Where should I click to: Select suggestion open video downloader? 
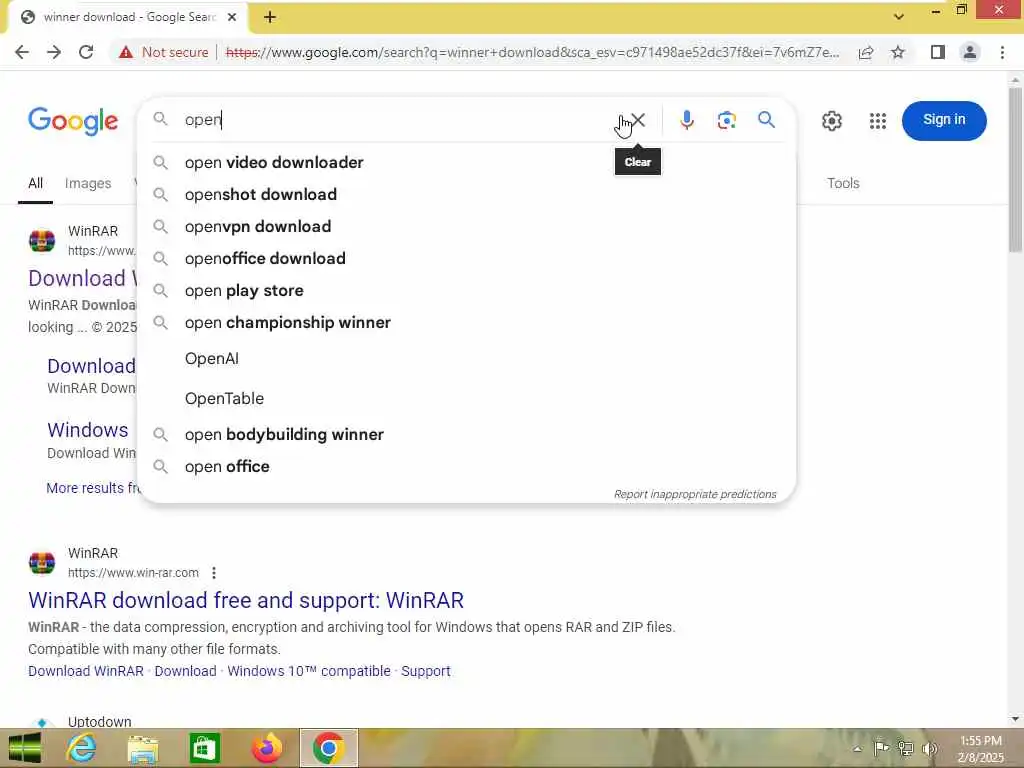coord(467,163)
